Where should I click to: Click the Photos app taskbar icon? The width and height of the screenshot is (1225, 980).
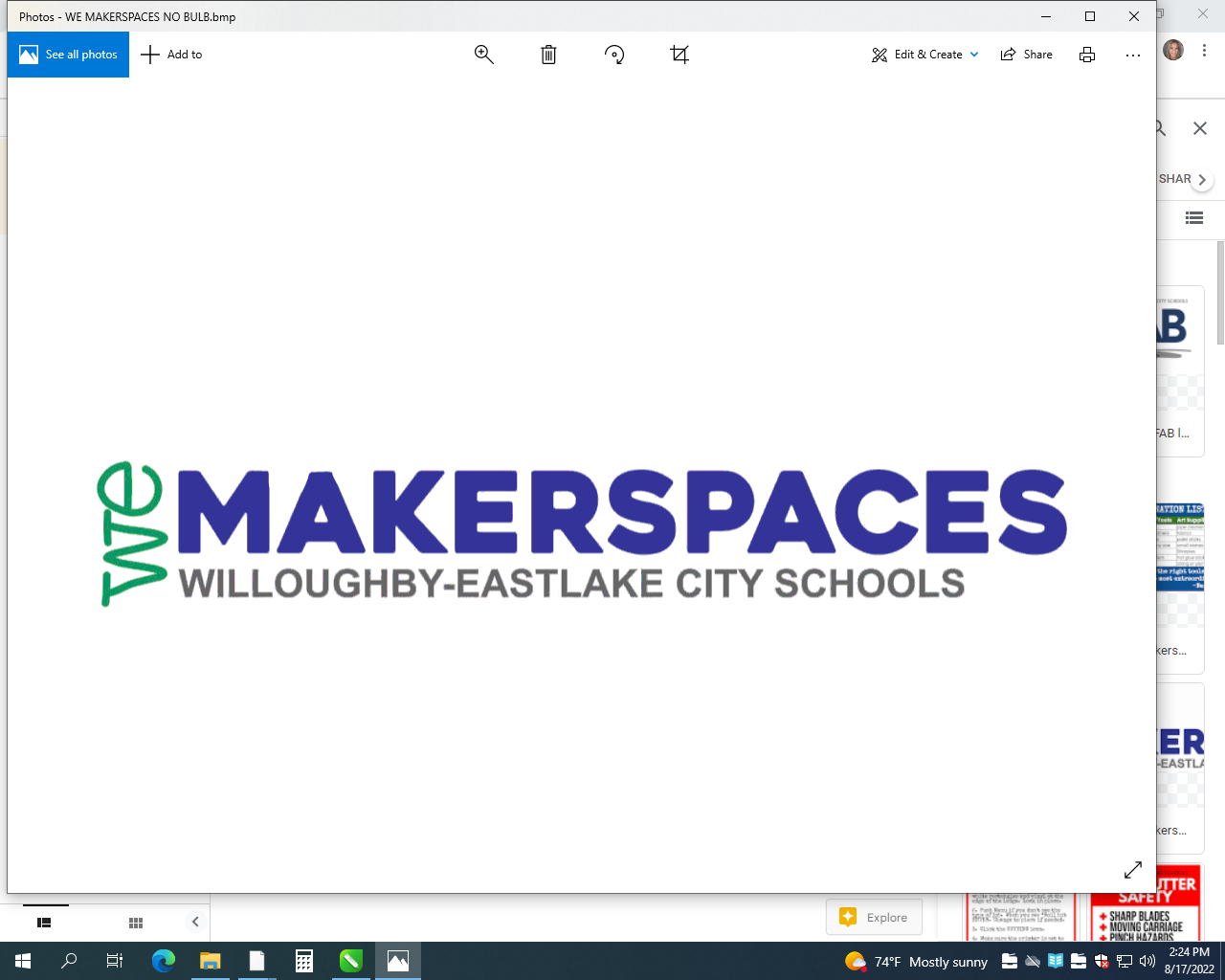pos(398,961)
